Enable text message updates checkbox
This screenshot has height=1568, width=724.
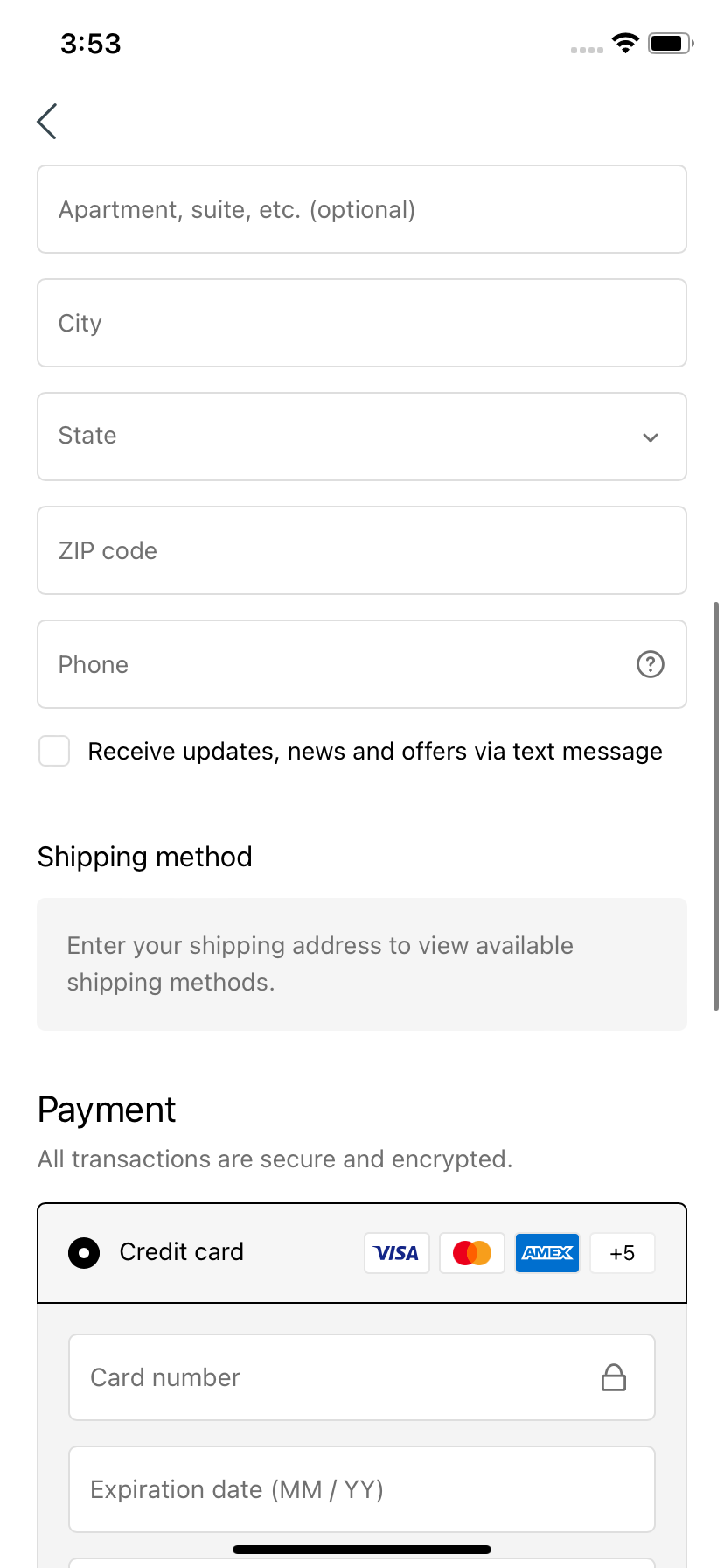pyautogui.click(x=54, y=751)
